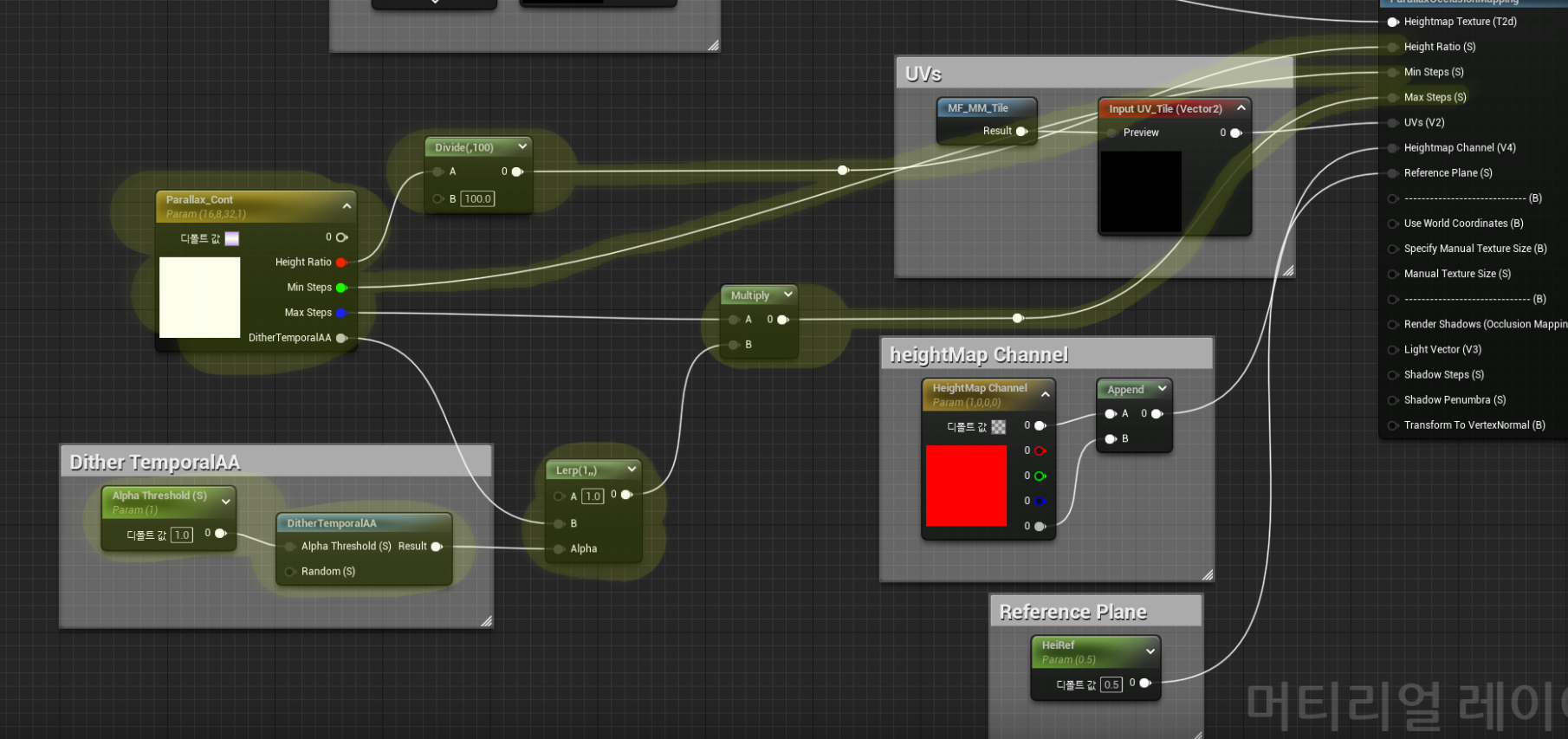Click the Lerp node A input pin
The height and width of the screenshot is (739, 1568).
tap(560, 496)
